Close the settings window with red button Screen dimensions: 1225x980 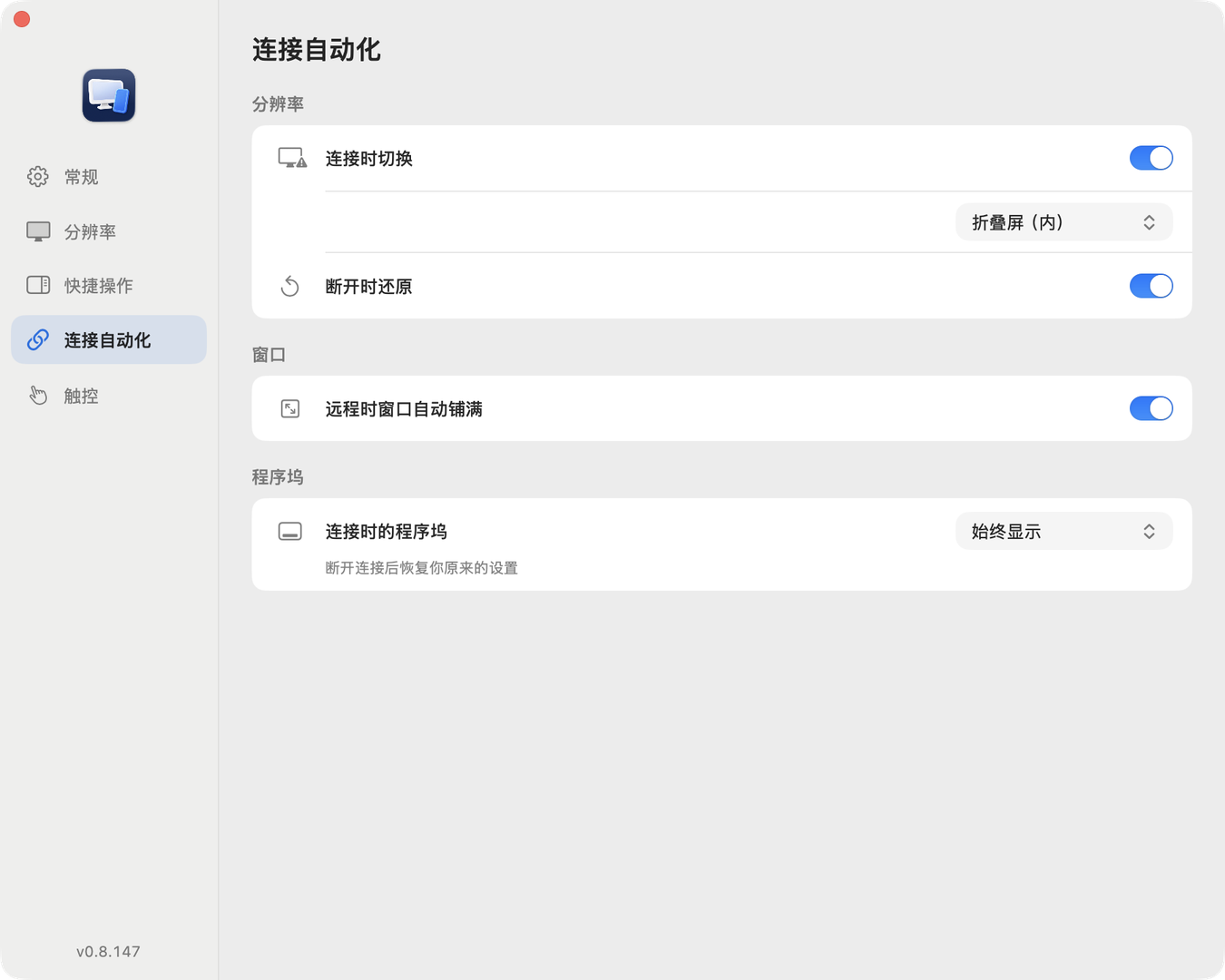[22, 19]
